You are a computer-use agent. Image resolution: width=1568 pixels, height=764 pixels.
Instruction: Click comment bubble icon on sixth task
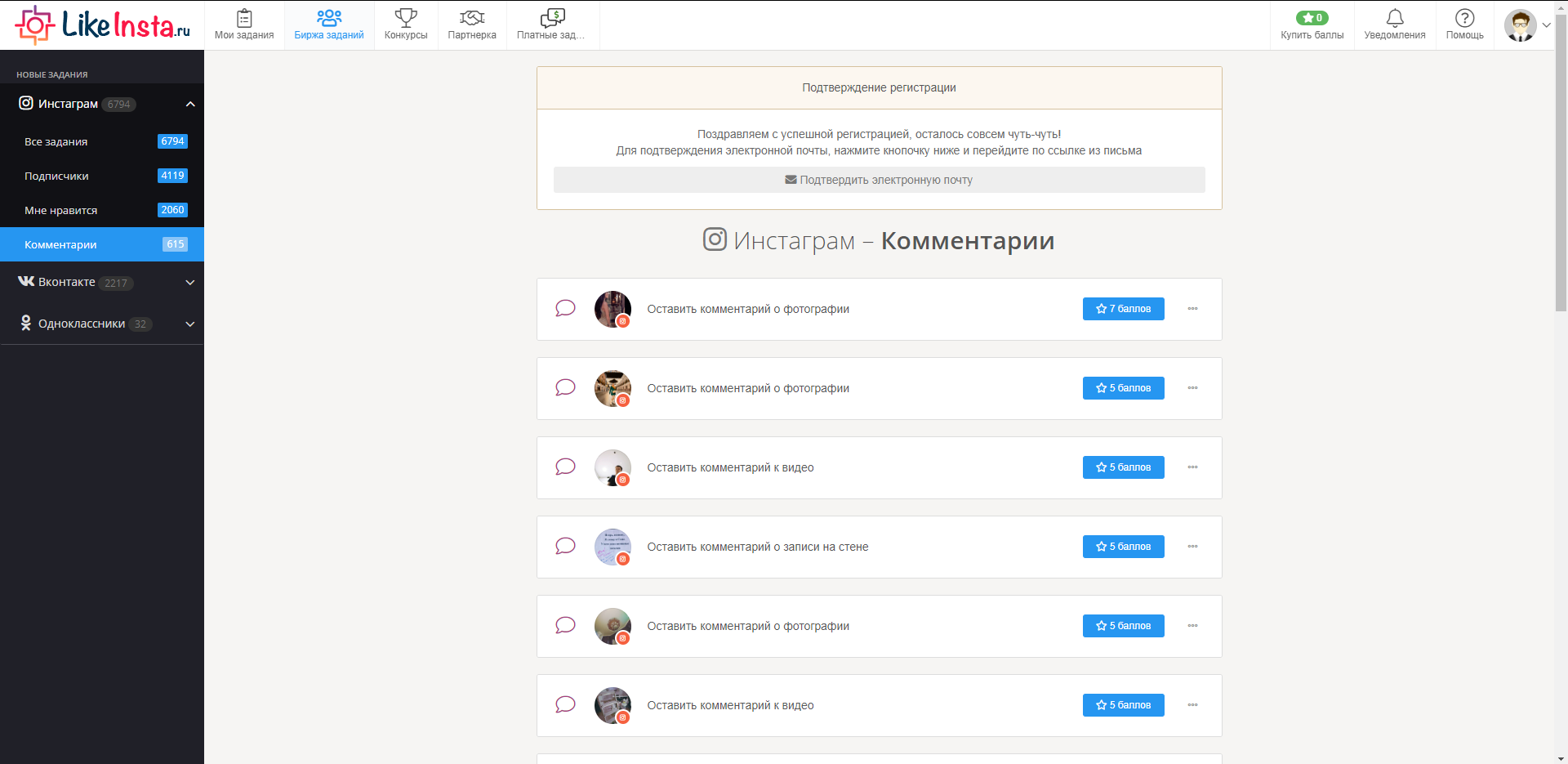coord(565,704)
